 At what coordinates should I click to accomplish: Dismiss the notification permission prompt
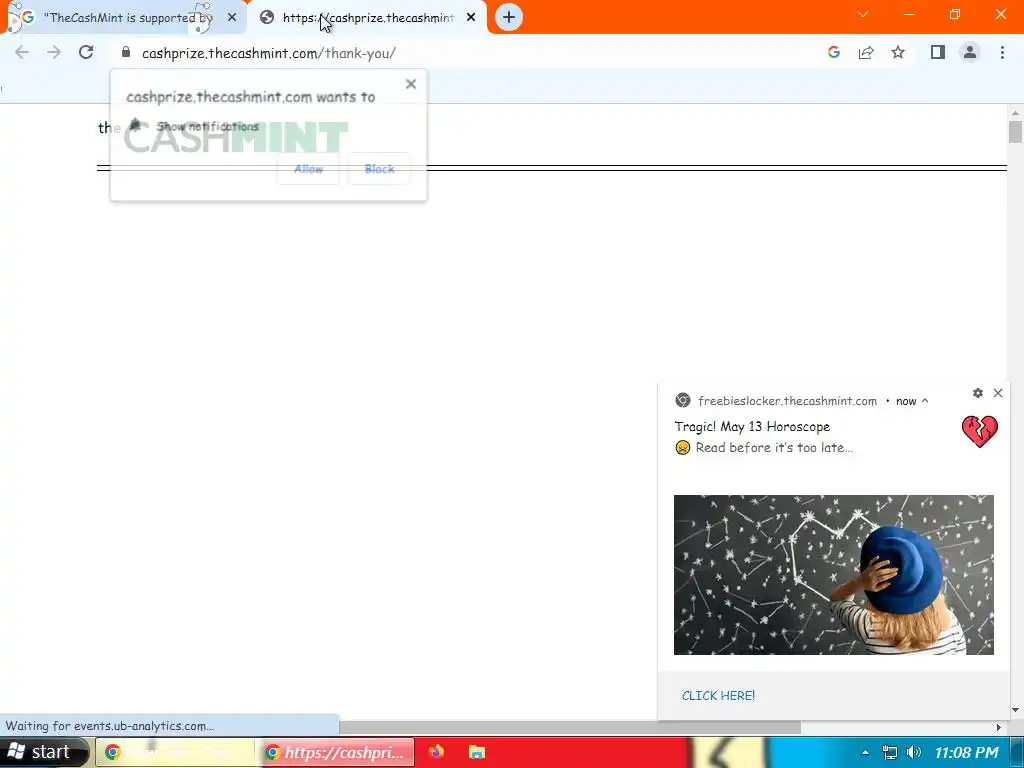[411, 84]
